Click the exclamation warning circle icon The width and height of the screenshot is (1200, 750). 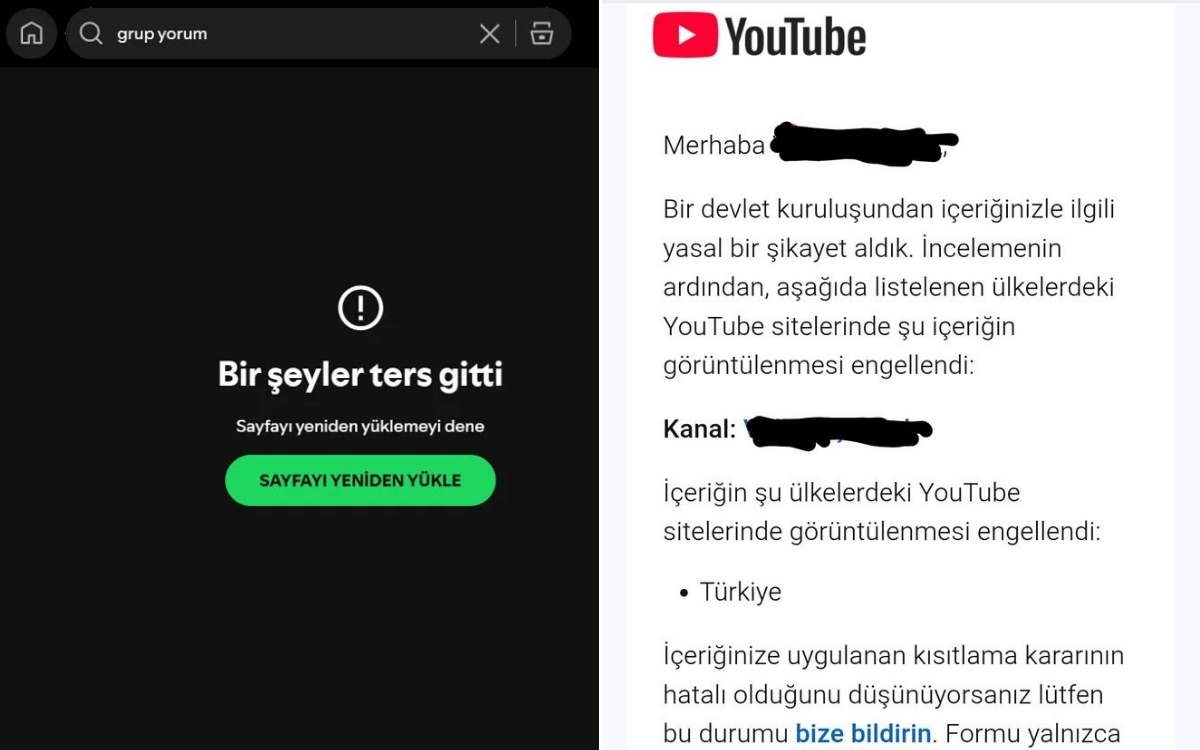pos(360,307)
